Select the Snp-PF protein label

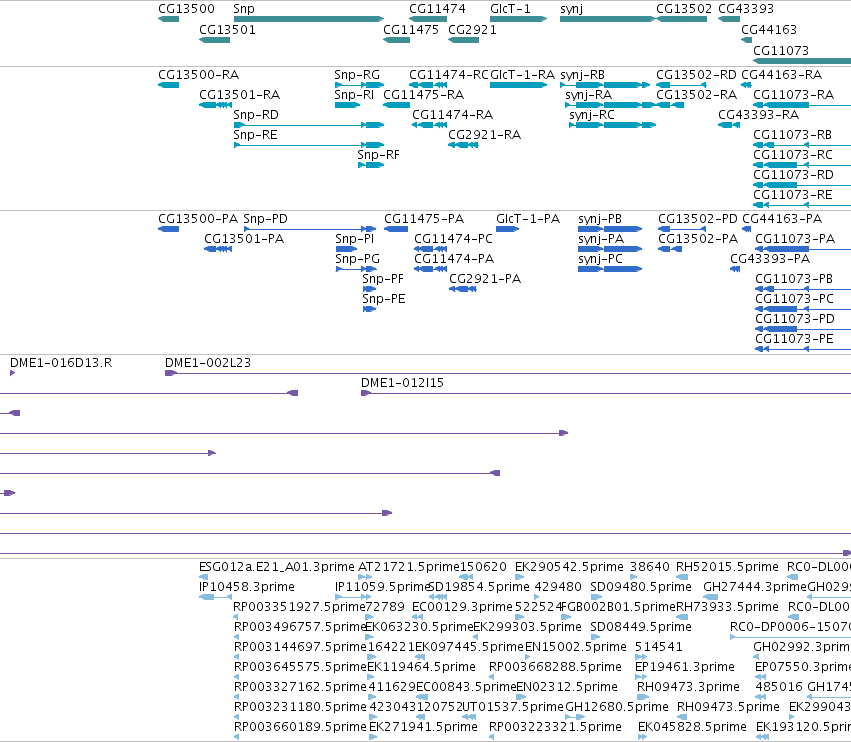pos(383,279)
